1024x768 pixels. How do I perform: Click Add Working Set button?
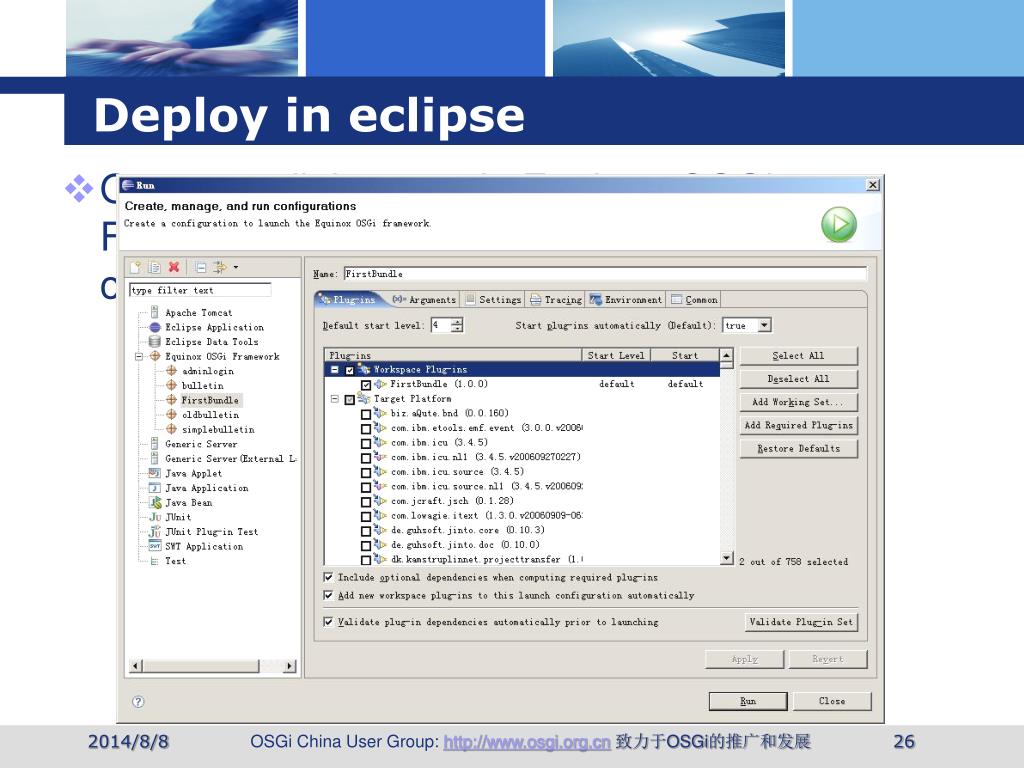point(798,402)
